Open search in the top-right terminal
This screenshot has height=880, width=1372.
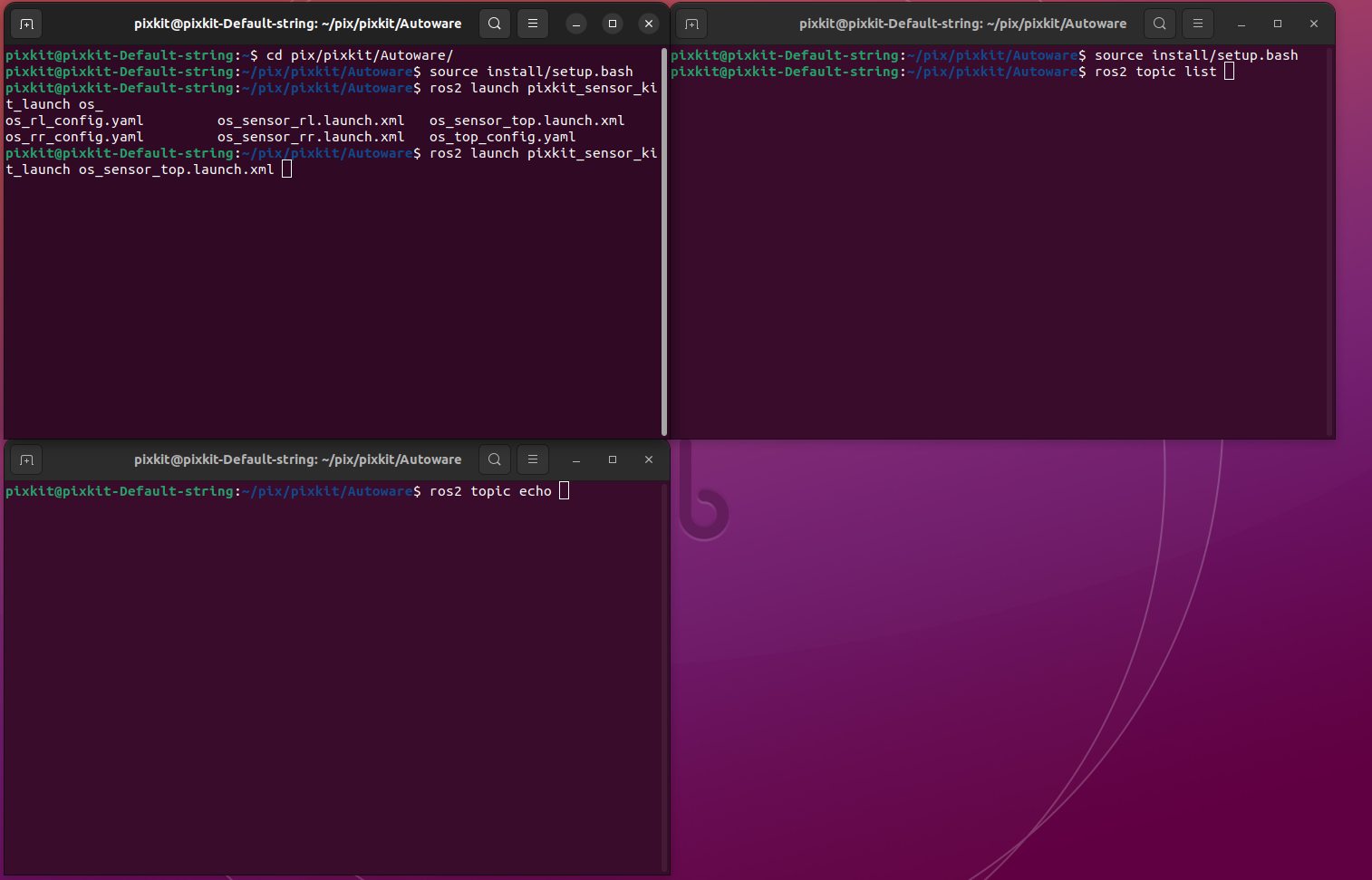[1160, 24]
